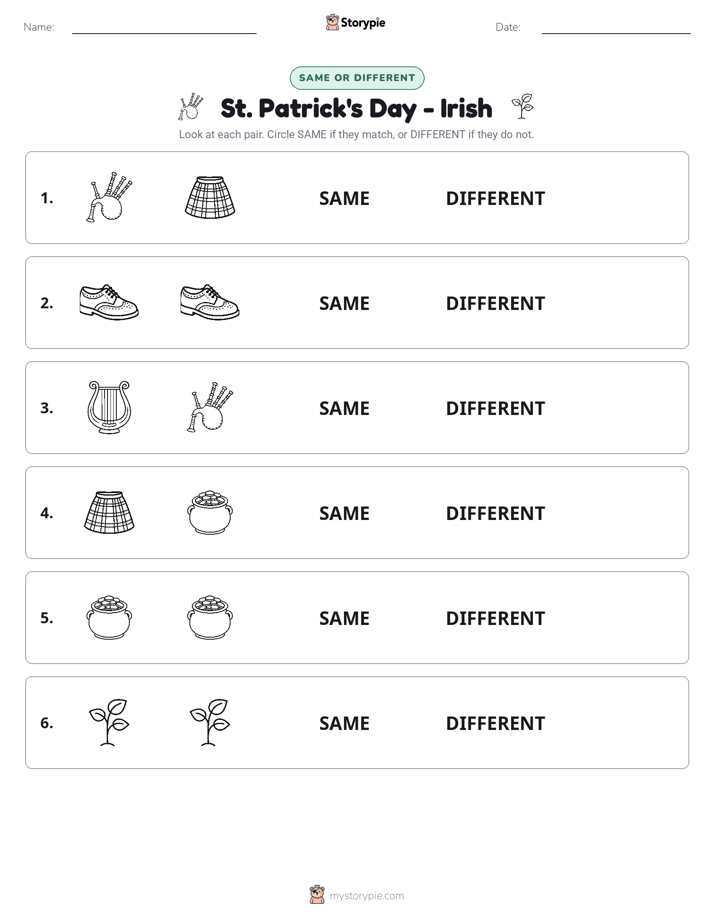714x924 pixels.
Task: Click the bagpipes picture in row 3
Action: 210,407
